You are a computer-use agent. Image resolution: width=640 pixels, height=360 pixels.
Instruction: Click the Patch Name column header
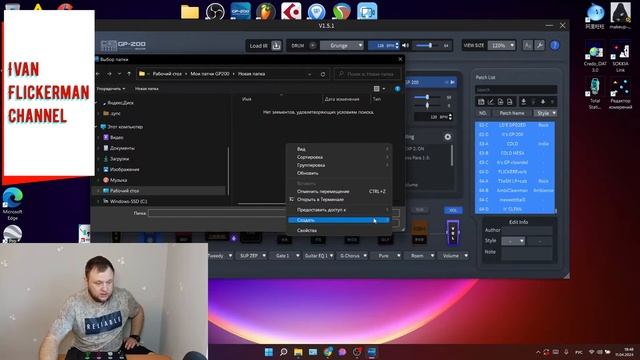tap(512, 113)
